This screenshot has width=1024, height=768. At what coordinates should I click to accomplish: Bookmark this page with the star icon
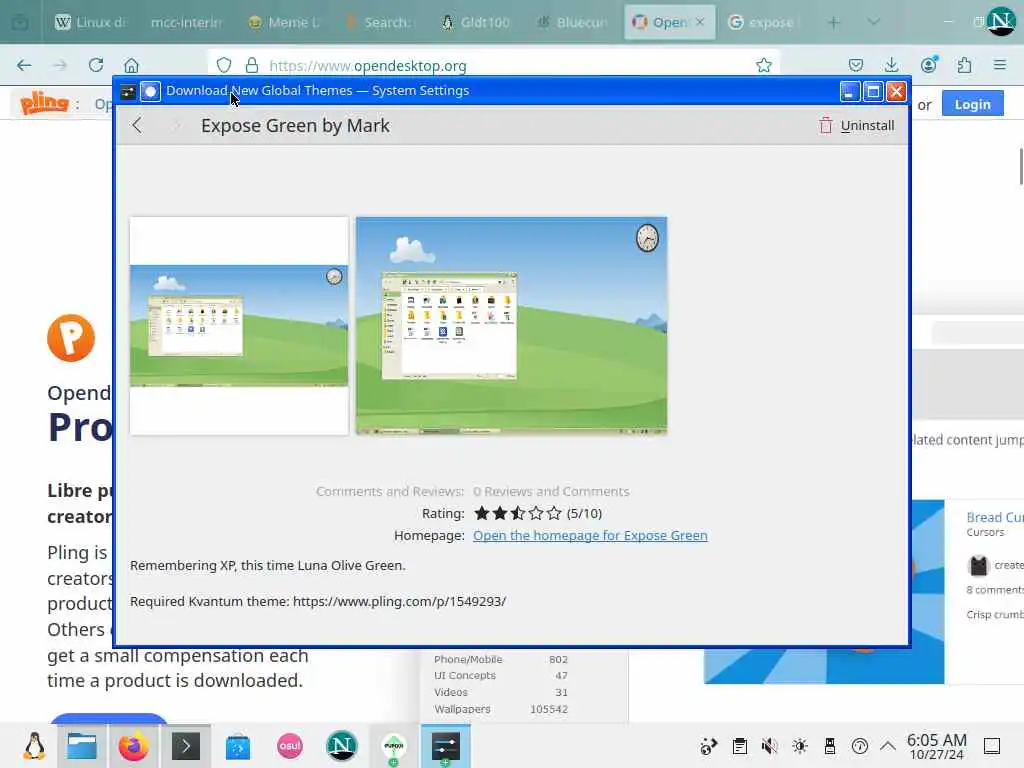[x=763, y=65]
